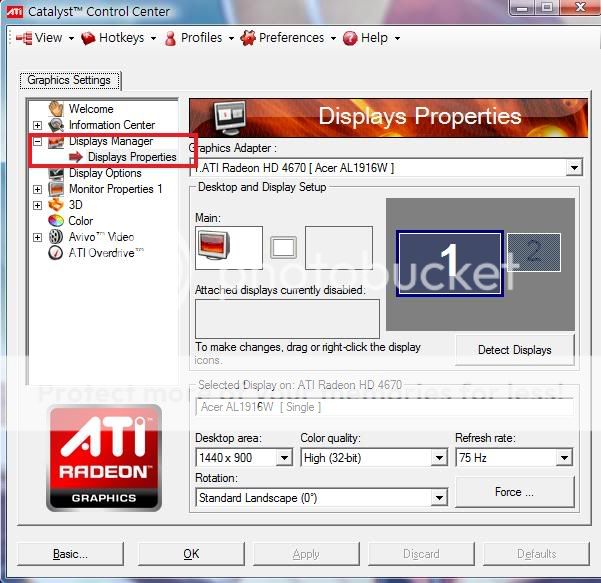This screenshot has width=601, height=583.
Task: Click the Information Center icon
Action: (x=56, y=125)
